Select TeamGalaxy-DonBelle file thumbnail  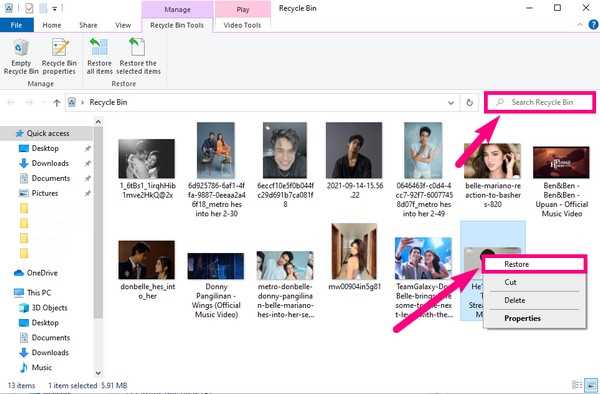424,258
